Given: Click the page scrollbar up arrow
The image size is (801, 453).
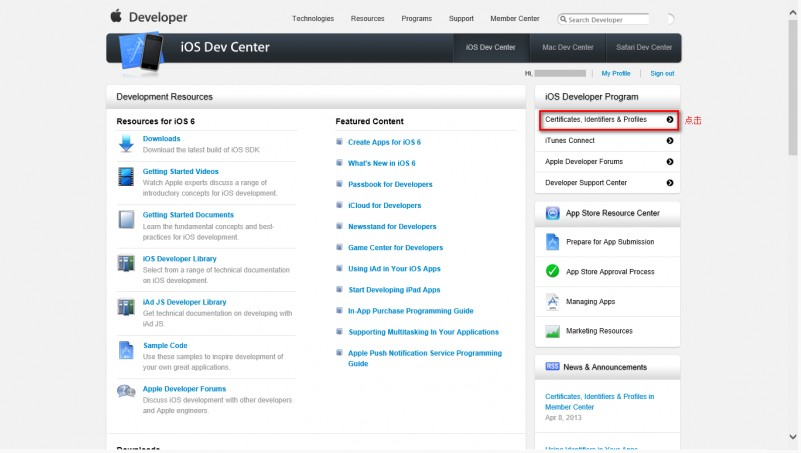Looking at the screenshot, I should 793,13.
